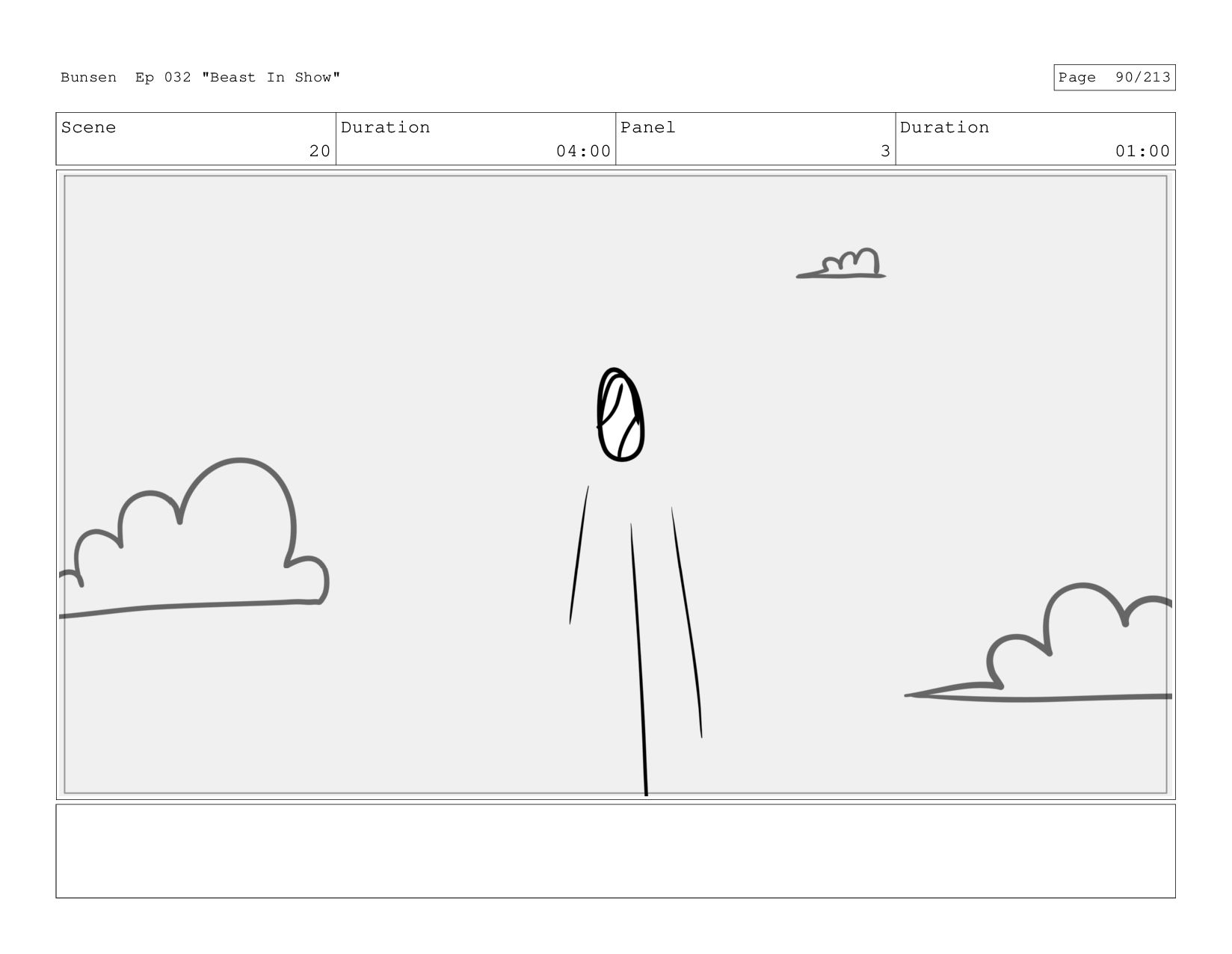The image size is (1232, 954).
Task: Click the large cloud on the left
Action: coord(194,538)
